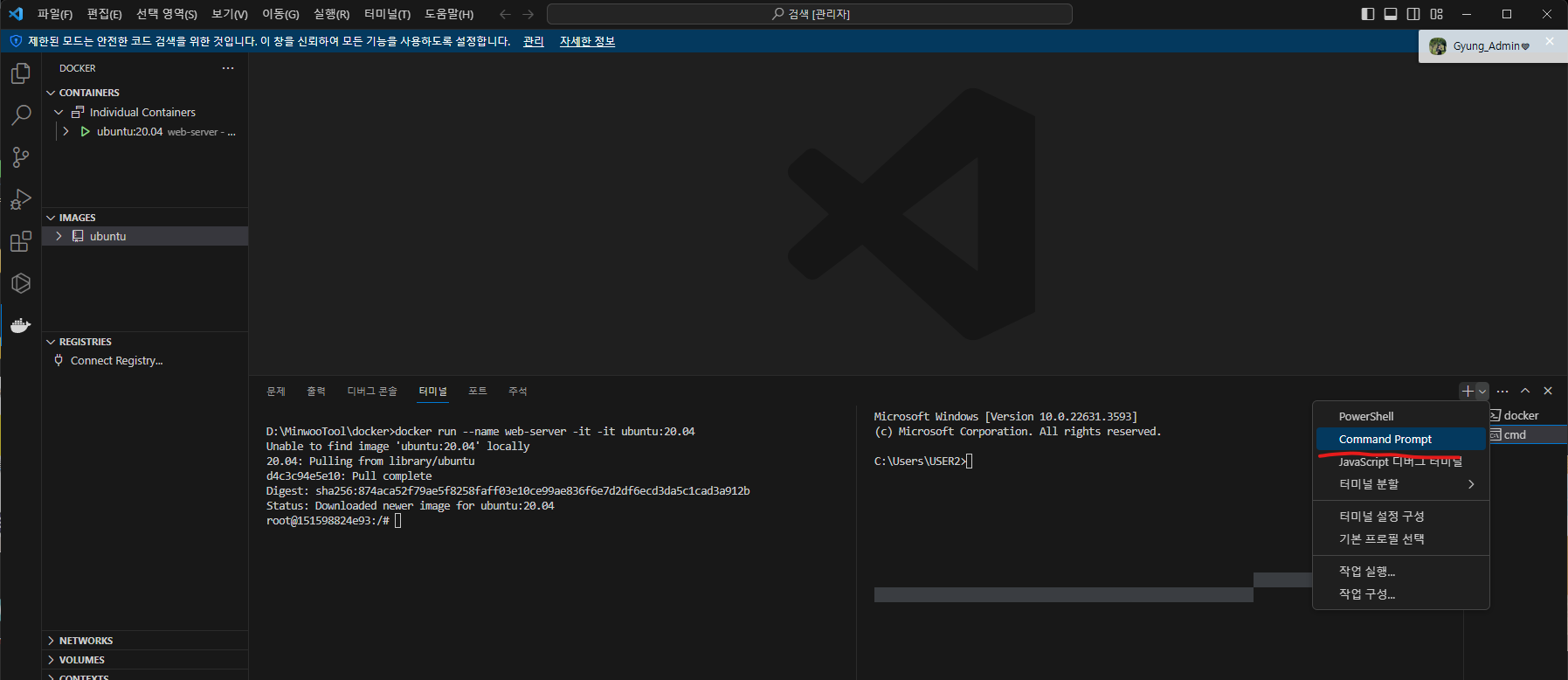Open the customize layout icon

coord(1437,14)
